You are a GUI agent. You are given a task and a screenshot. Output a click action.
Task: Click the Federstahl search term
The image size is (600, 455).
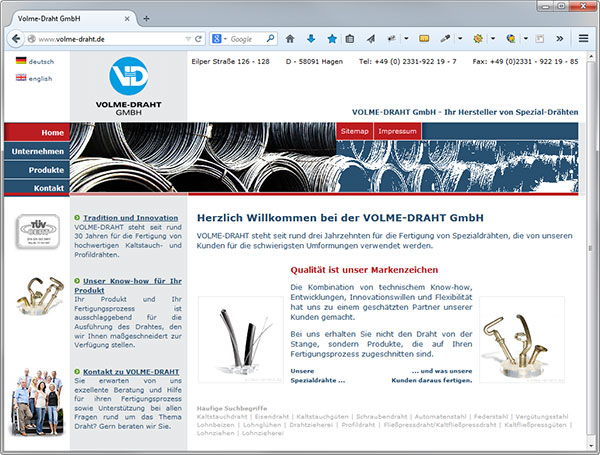(x=491, y=417)
